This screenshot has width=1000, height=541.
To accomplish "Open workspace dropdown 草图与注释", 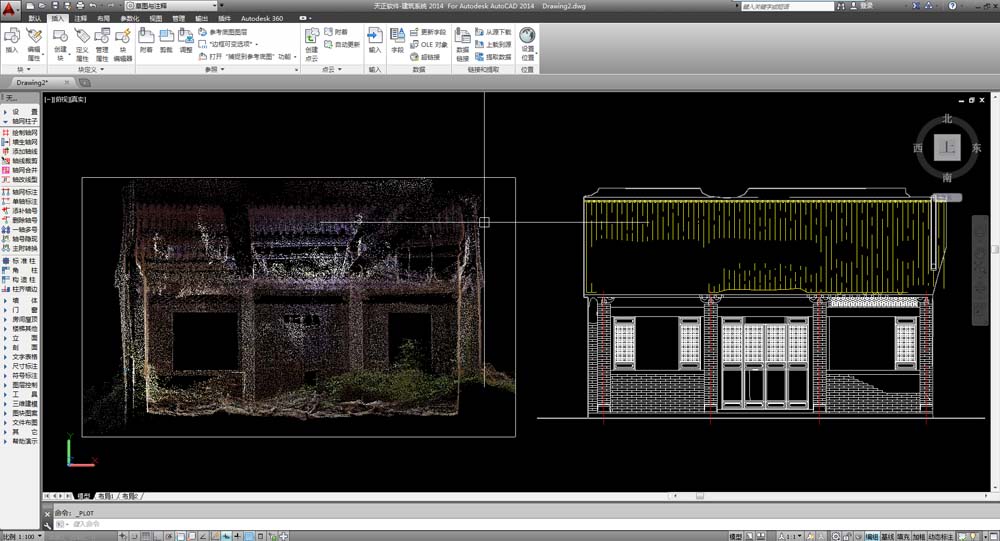I will tap(172, 6).
